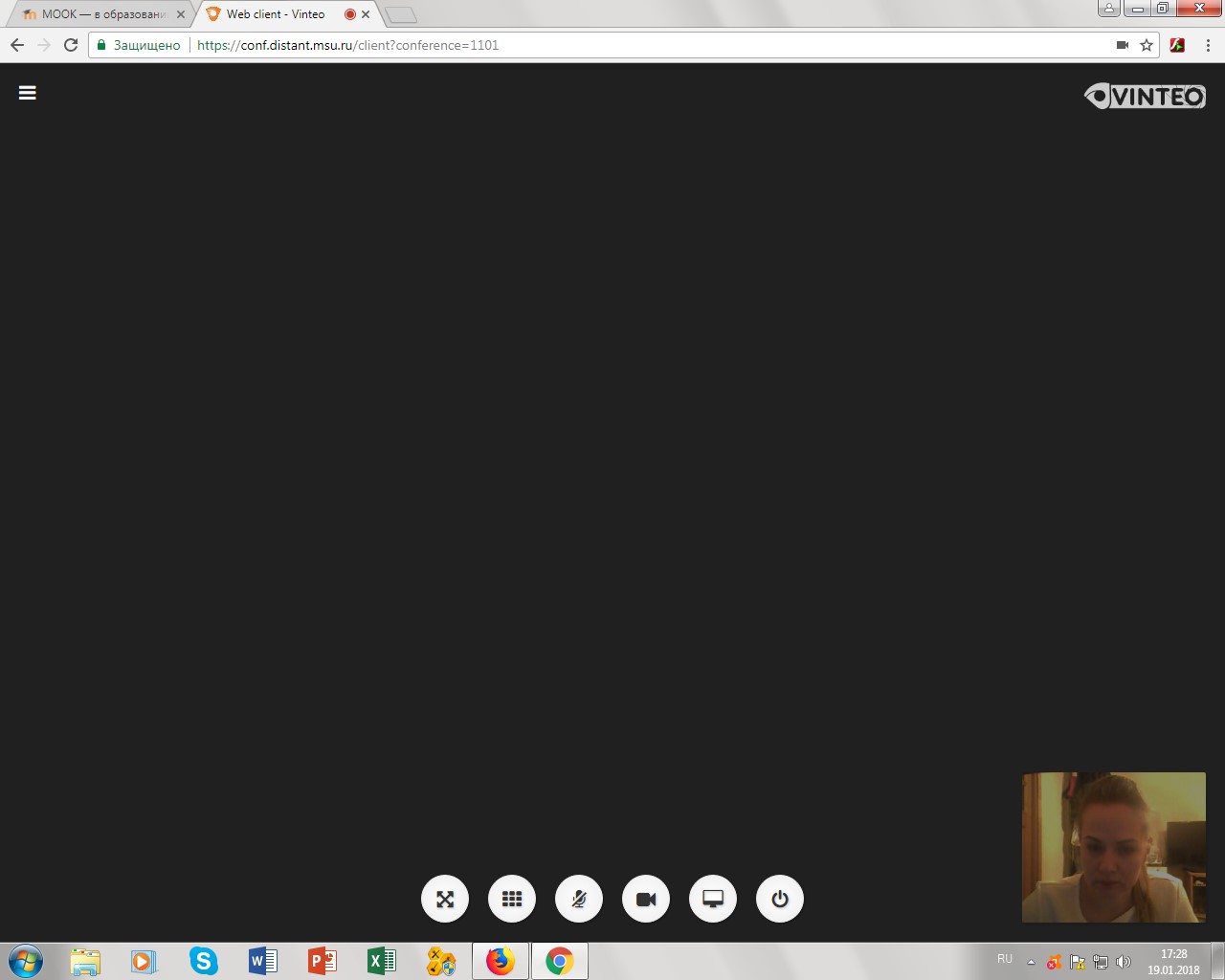Start screen sharing with monitor button
Image resolution: width=1225 pixels, height=980 pixels.
[x=713, y=899]
